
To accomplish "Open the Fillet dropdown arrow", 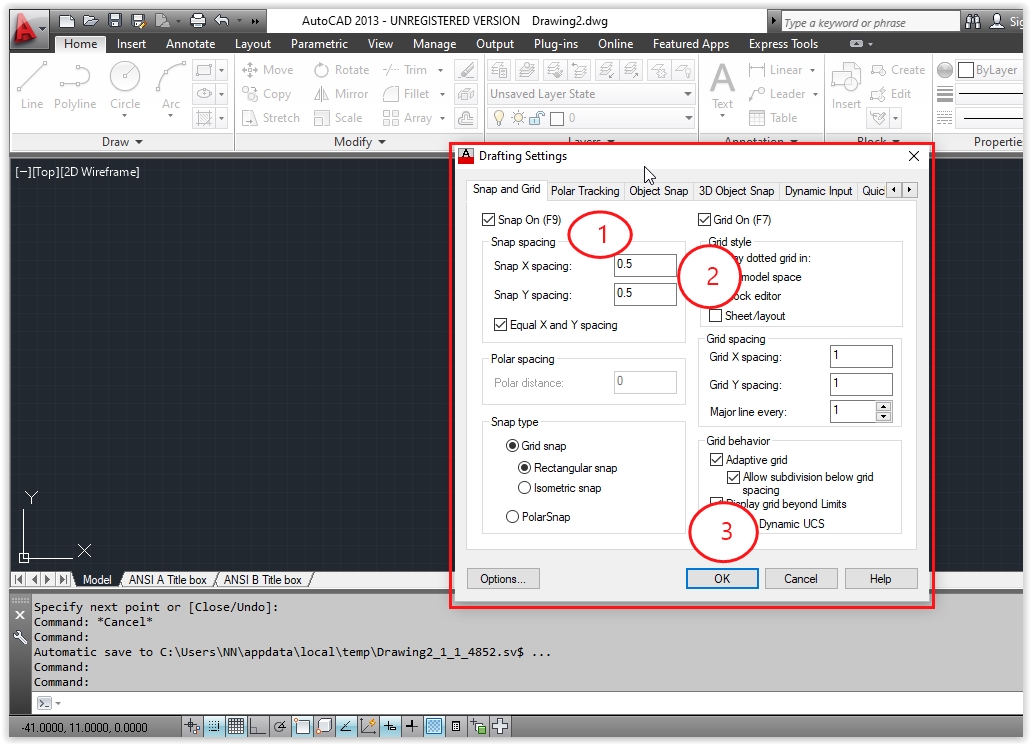I will point(443,95).
